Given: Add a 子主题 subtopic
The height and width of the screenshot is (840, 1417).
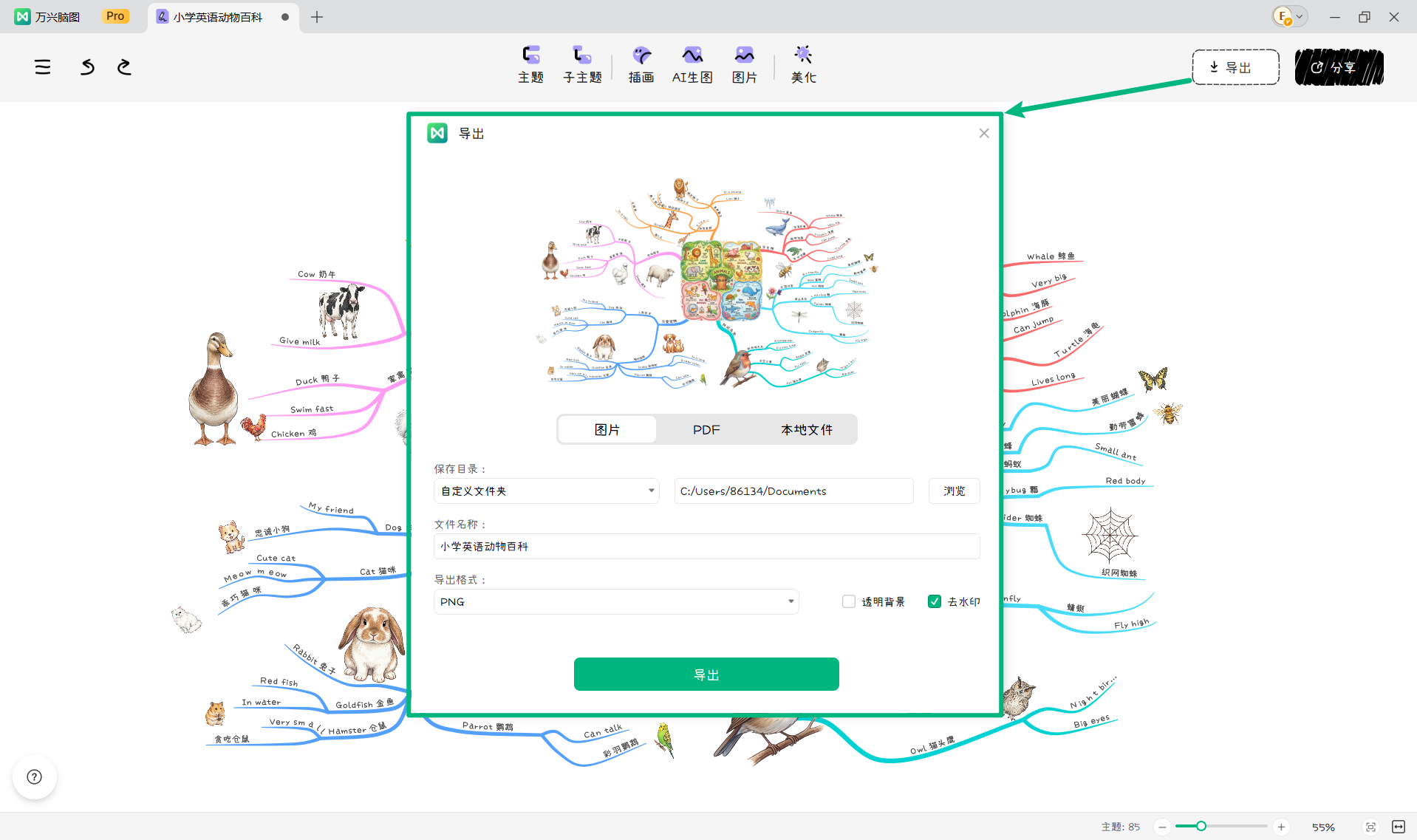Looking at the screenshot, I should (582, 65).
